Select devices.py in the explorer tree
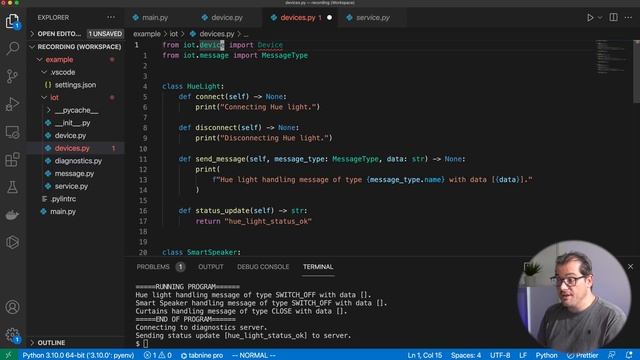The width and height of the screenshot is (640, 360). click(x=76, y=148)
